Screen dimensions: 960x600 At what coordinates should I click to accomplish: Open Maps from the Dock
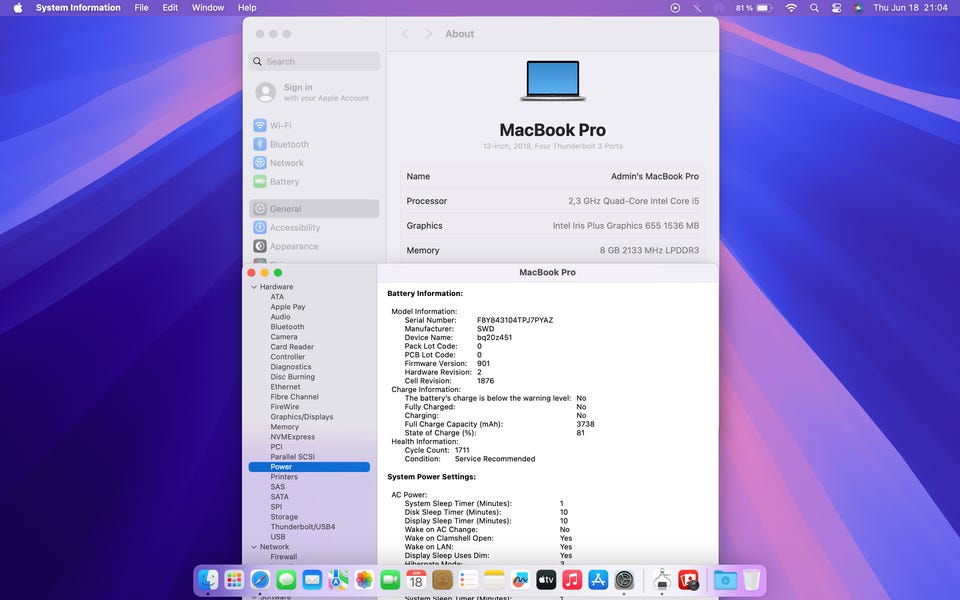338,579
